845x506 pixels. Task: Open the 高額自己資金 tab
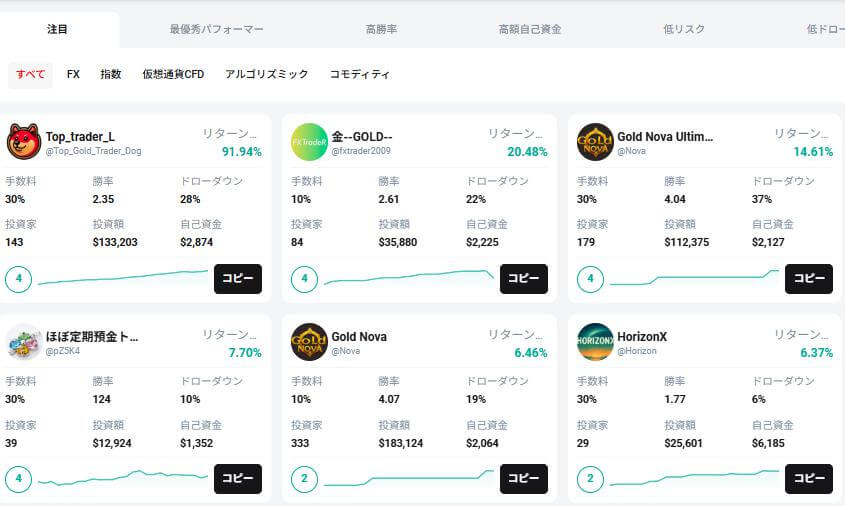530,29
